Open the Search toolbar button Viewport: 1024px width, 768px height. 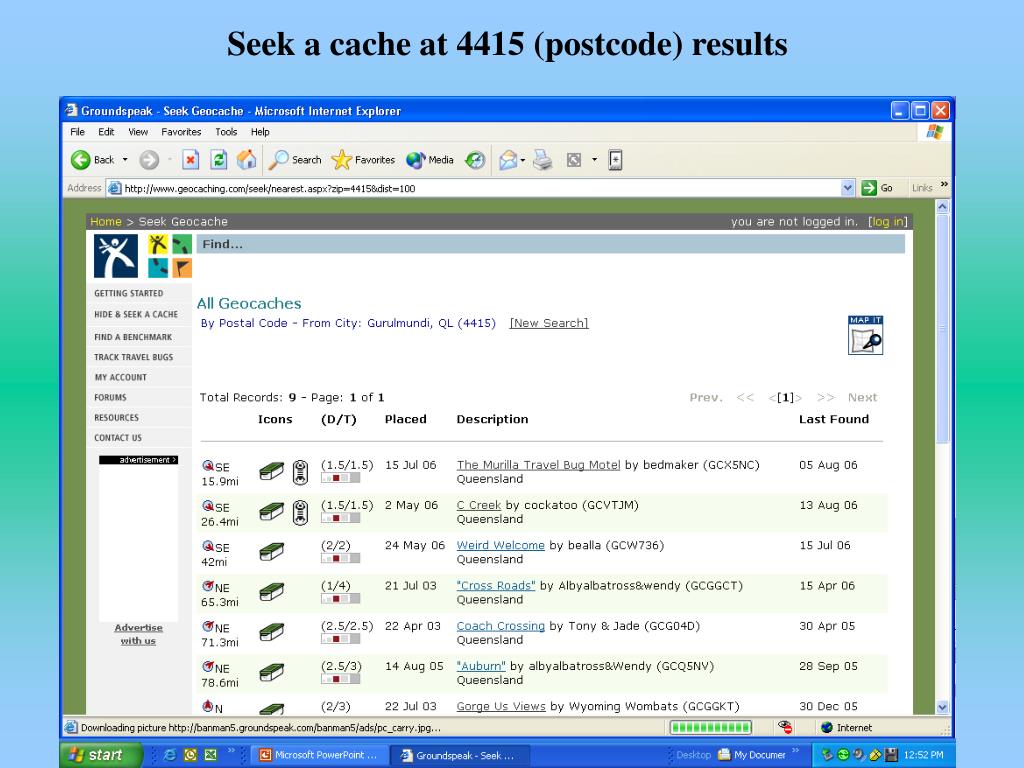[295, 159]
